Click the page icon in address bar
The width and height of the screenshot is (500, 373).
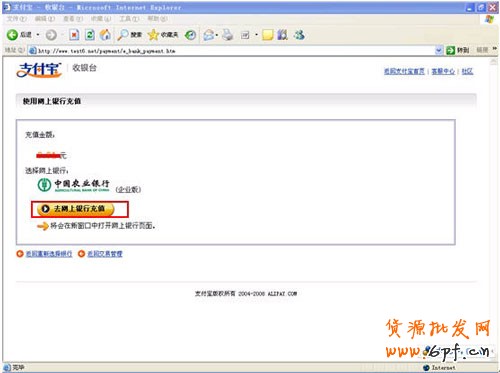coord(33,51)
